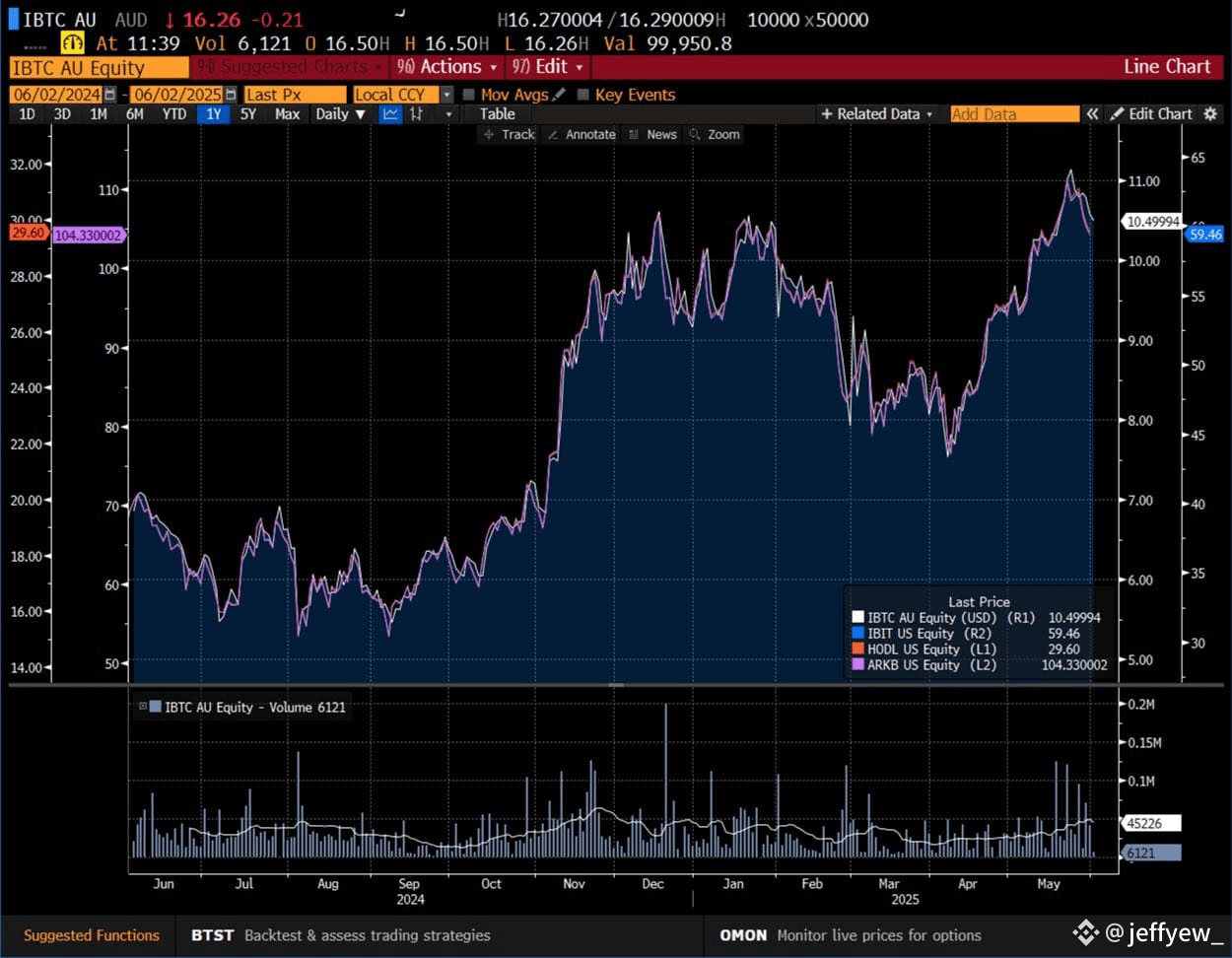Open the Actions menu
This screenshot has height=958, width=1232.
447,67
